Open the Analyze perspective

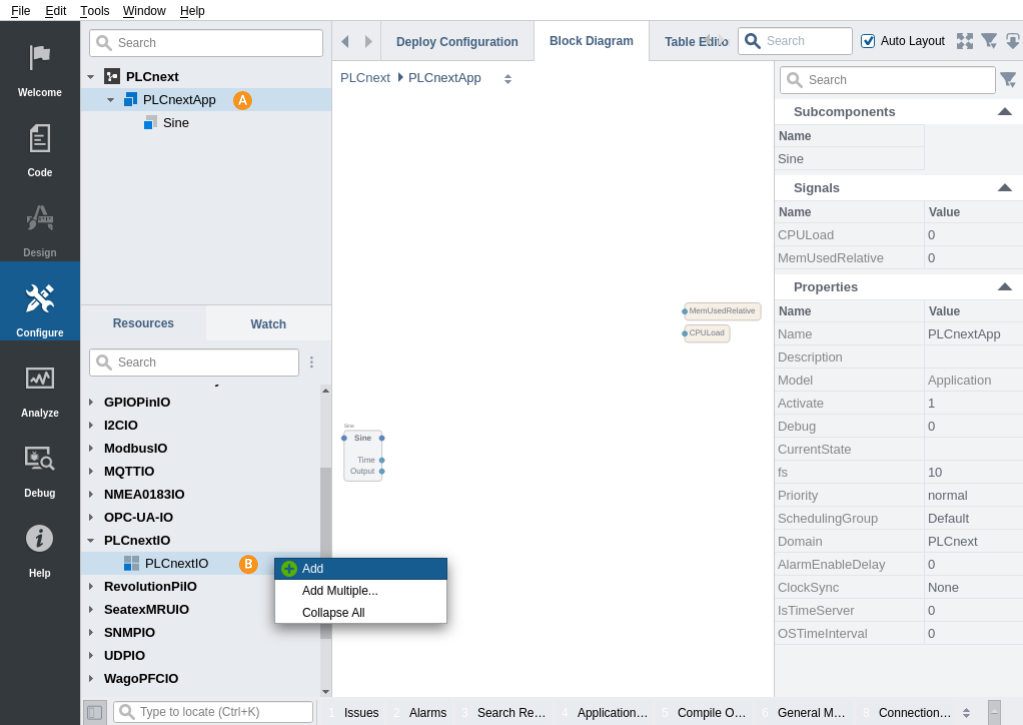click(x=39, y=388)
